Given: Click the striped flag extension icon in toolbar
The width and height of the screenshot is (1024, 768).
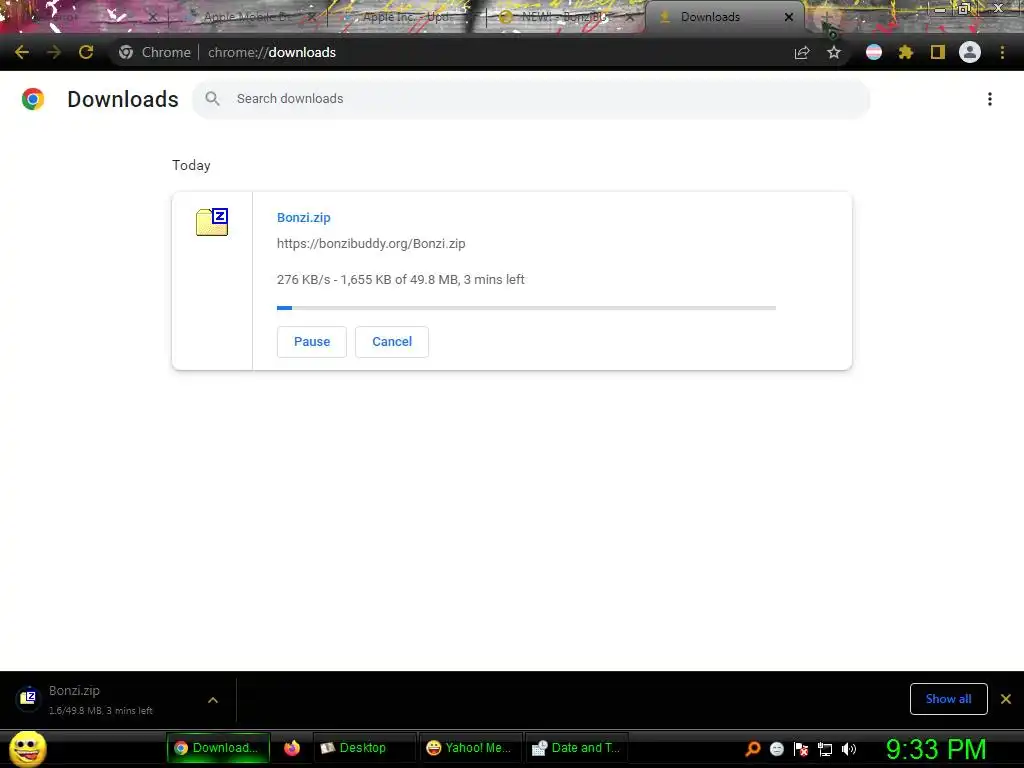Looking at the screenshot, I should pyautogui.click(x=874, y=52).
